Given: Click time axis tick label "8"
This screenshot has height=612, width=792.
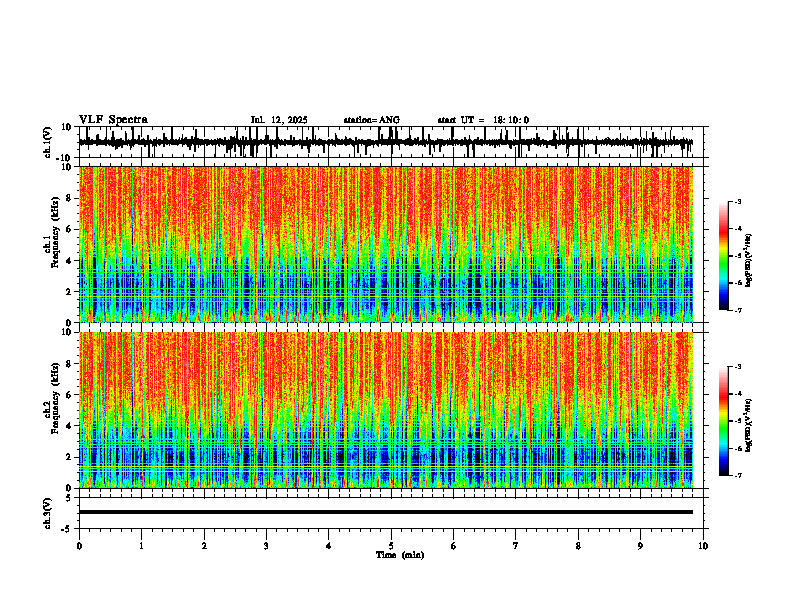Looking at the screenshot, I should click(578, 546).
